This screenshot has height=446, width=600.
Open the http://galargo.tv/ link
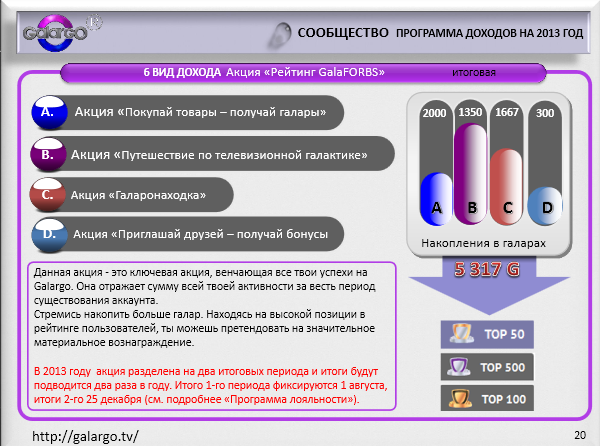[x=85, y=436]
